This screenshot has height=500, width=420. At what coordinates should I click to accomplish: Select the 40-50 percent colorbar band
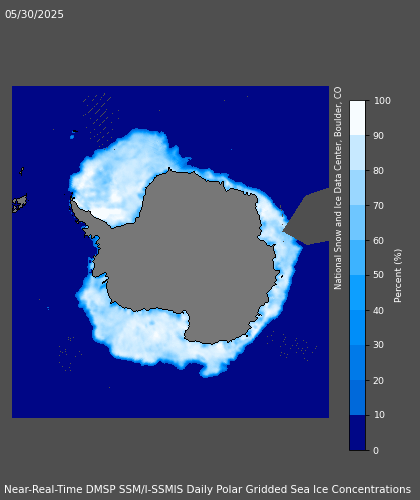tap(357, 293)
